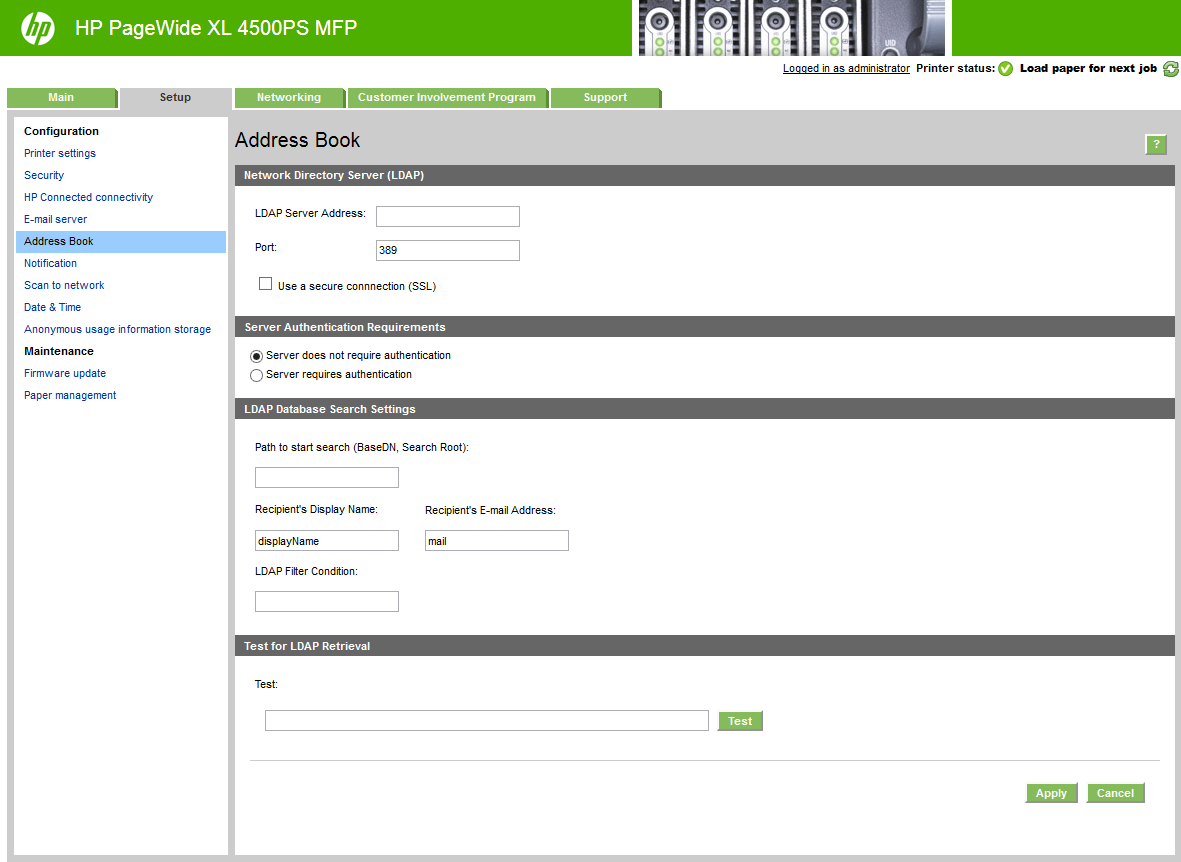Screen dimensions: 1181x862
Task: Open Anonymous usage information storage
Action: (x=117, y=329)
